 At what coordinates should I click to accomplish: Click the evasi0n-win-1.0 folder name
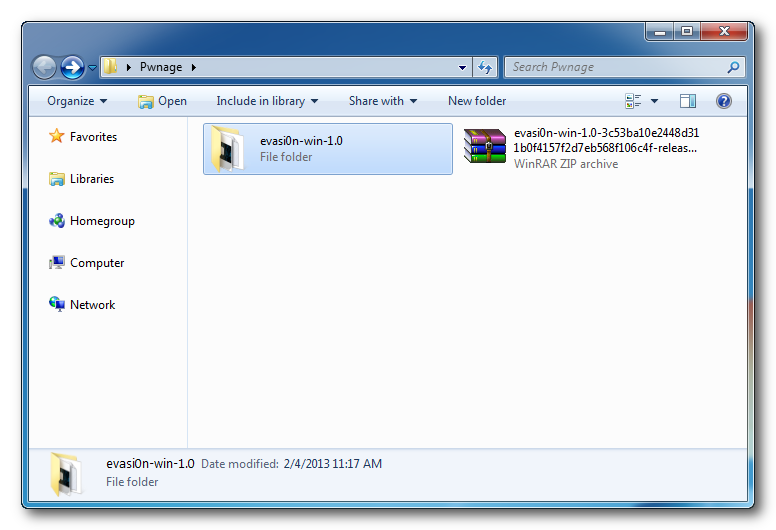click(301, 141)
